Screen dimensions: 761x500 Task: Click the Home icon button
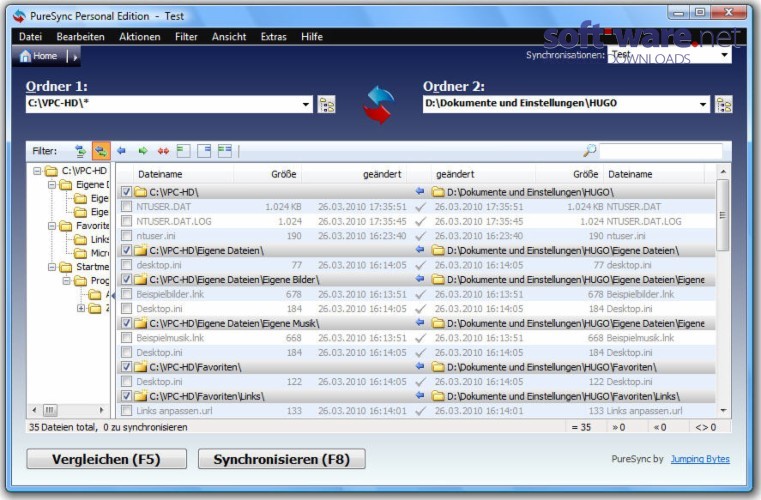pos(39,56)
